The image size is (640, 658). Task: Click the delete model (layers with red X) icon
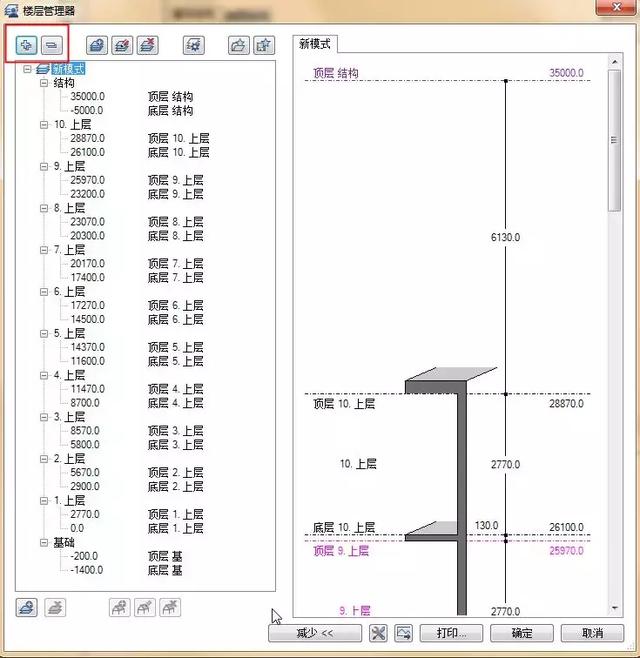point(148,45)
